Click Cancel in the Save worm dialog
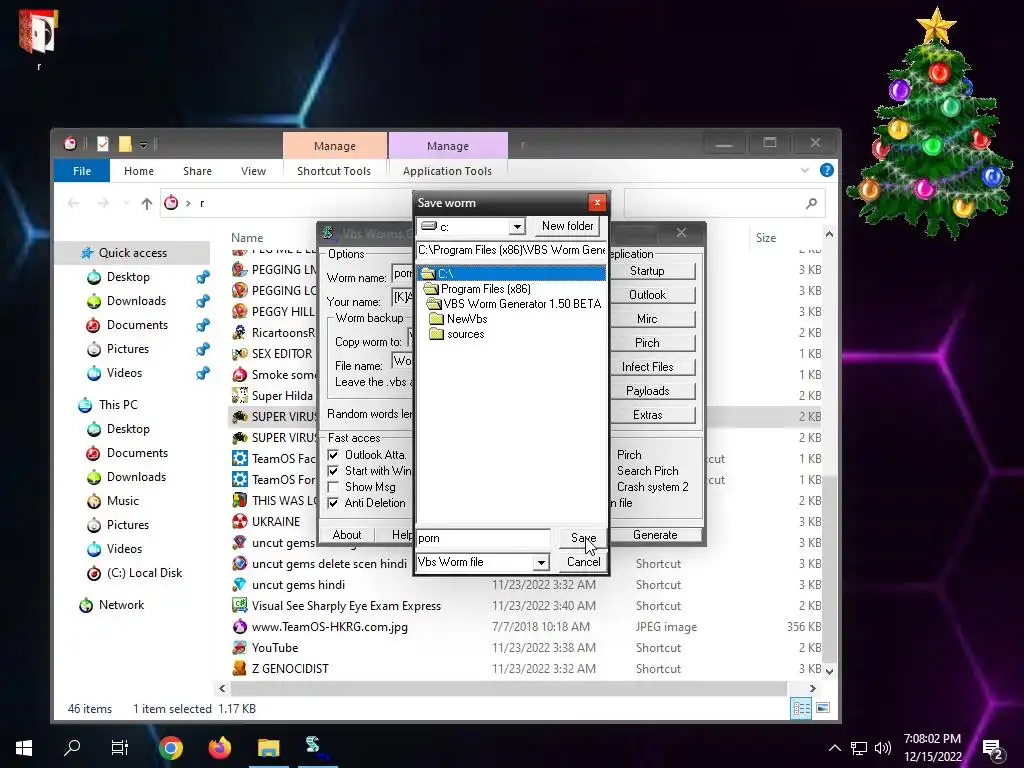This screenshot has height=768, width=1024. [583, 562]
